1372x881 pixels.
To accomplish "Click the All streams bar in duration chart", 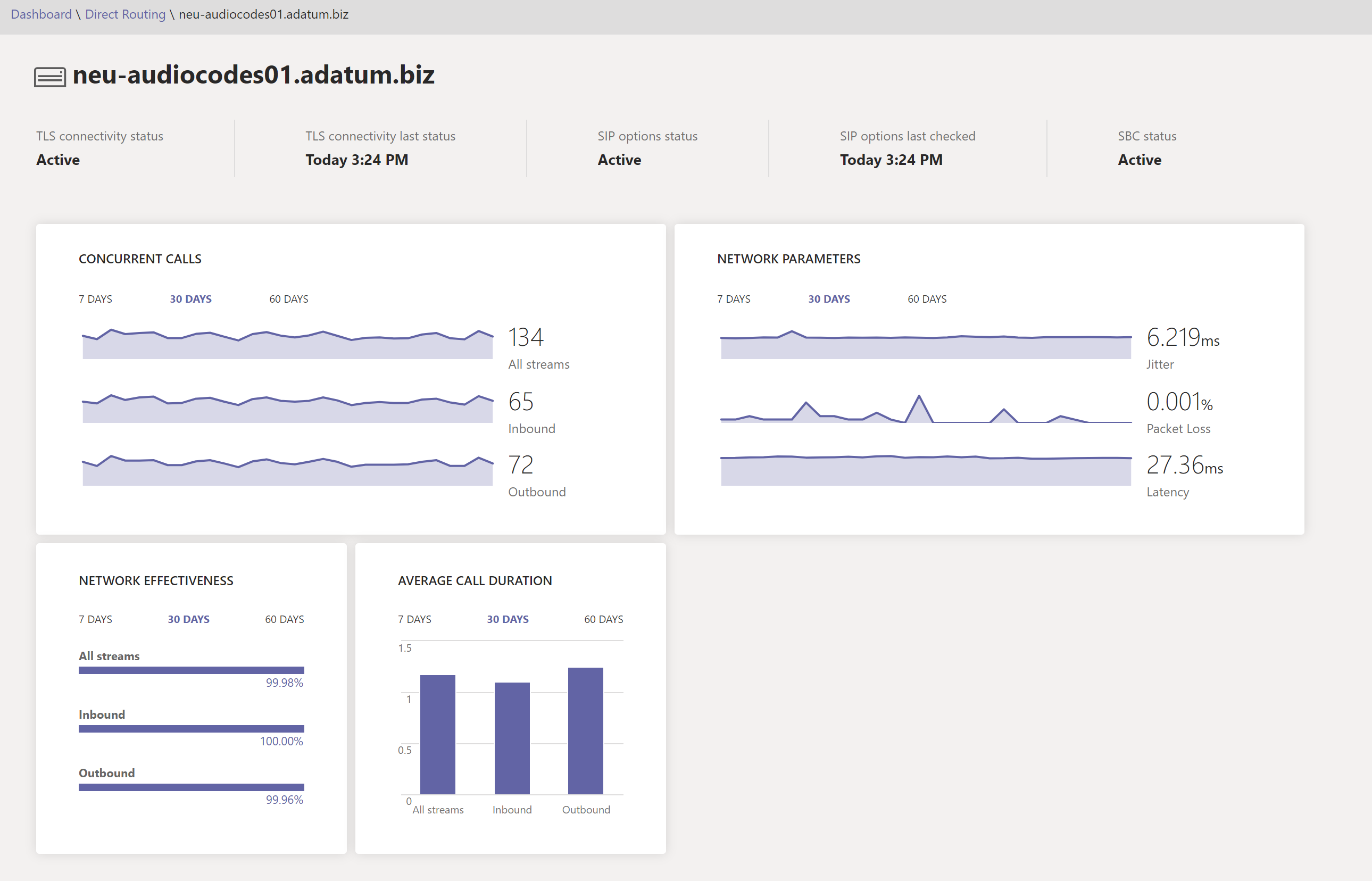I will click(437, 735).
